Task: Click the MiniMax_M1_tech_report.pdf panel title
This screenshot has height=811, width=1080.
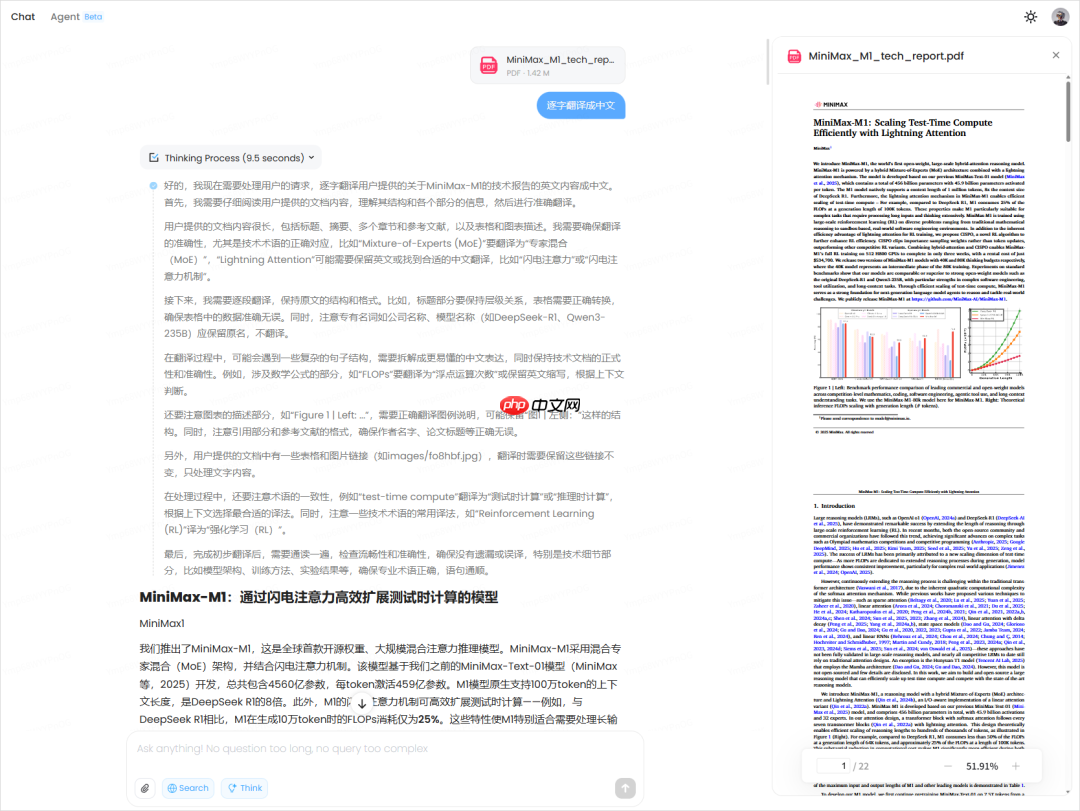Action: pos(886,56)
